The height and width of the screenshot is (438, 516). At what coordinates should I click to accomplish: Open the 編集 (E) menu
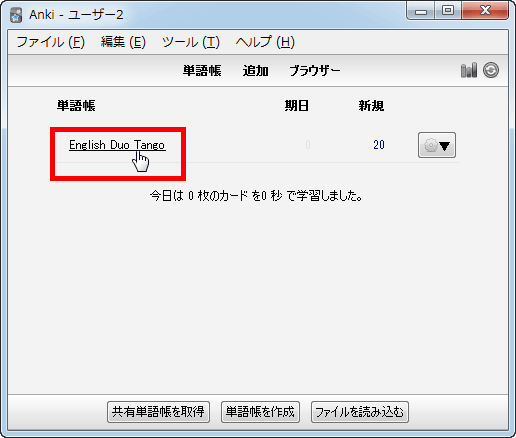[123, 42]
